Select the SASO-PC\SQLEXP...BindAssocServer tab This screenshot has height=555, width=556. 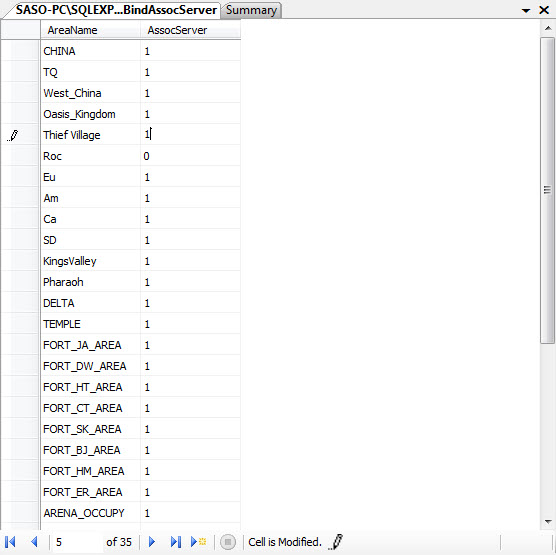coord(116,10)
